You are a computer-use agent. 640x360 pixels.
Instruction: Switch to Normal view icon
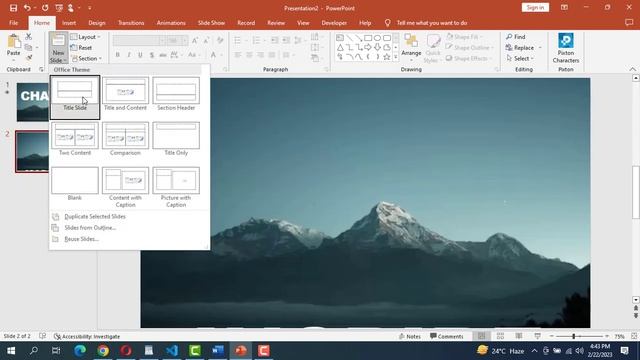pos(482,336)
